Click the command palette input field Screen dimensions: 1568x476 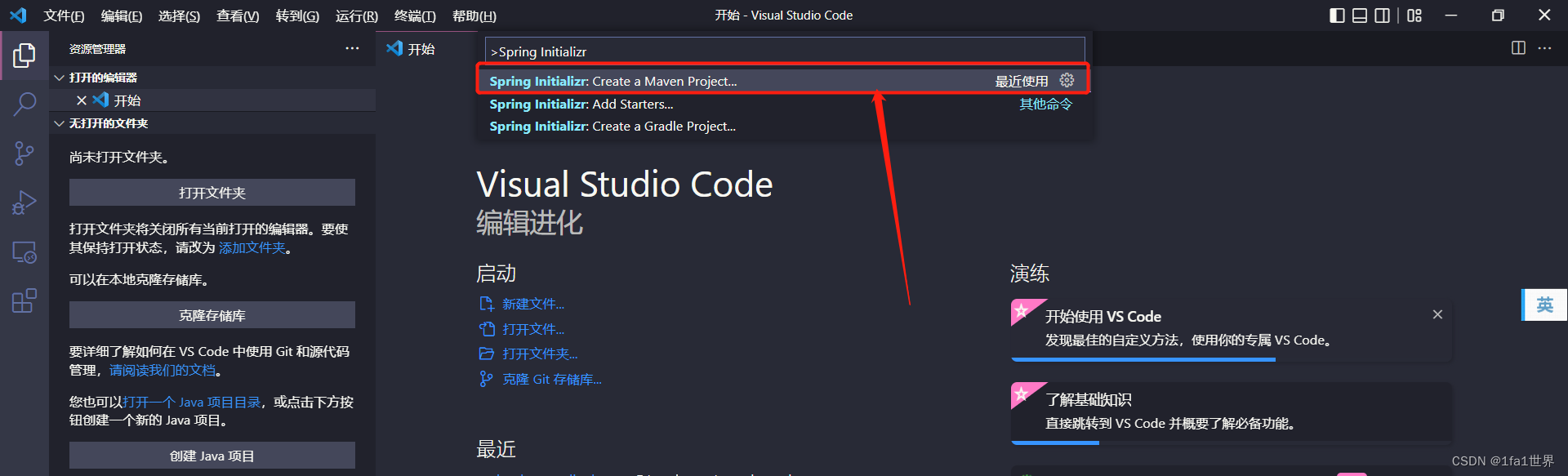click(x=785, y=51)
